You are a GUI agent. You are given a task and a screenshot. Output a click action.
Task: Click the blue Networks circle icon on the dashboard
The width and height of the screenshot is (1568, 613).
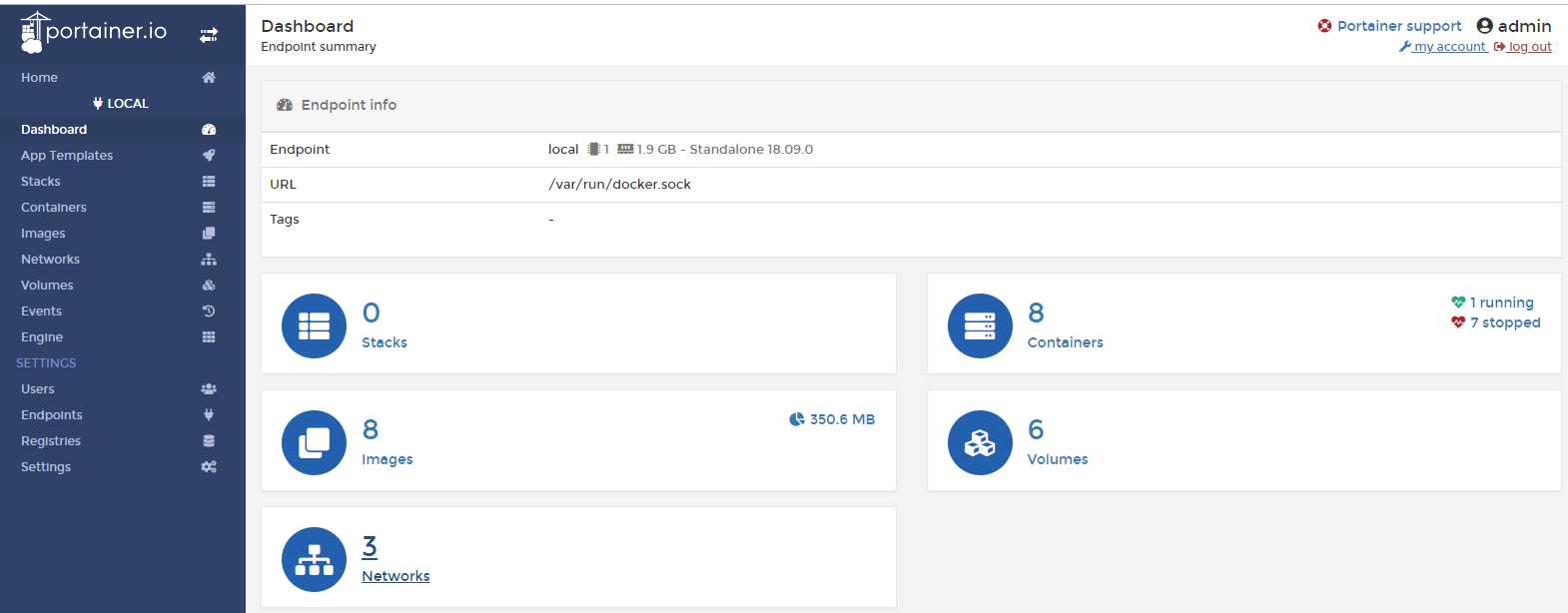(x=314, y=559)
